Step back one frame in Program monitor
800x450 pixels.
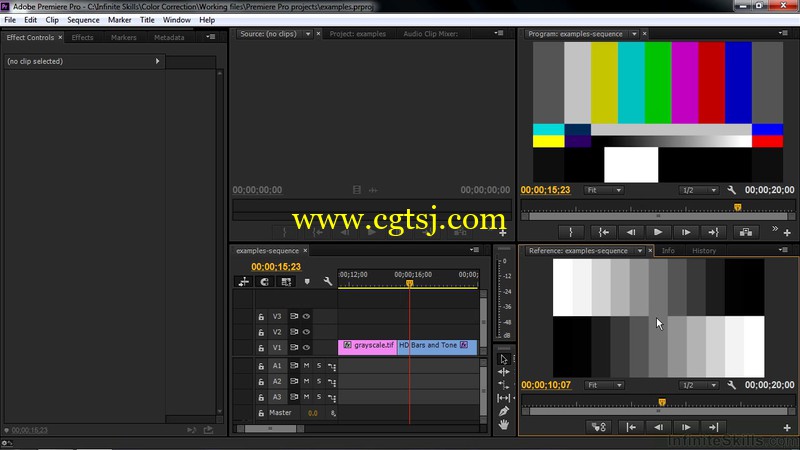coord(631,232)
